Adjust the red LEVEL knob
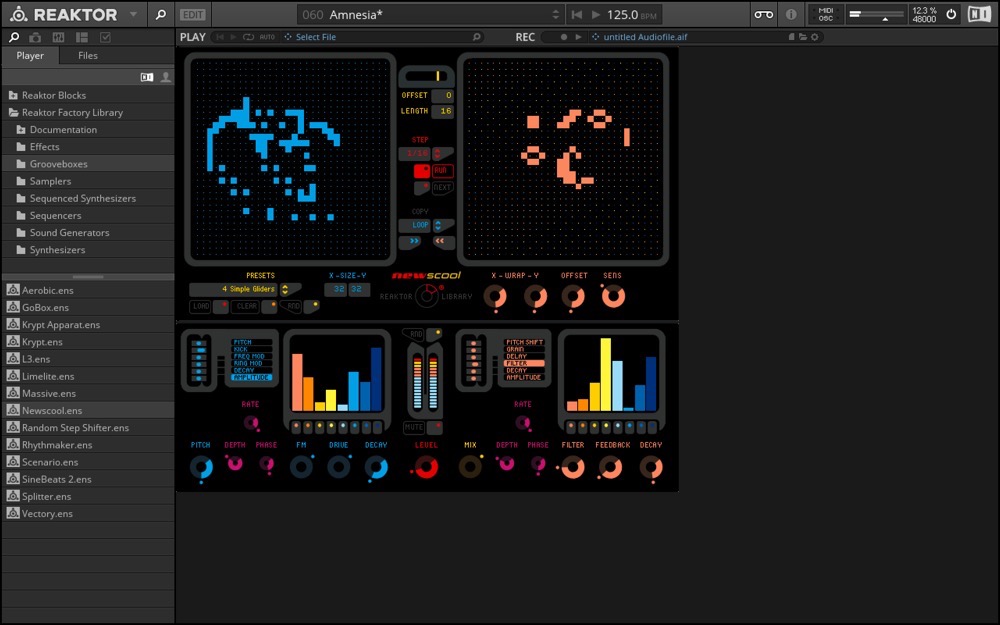The width and height of the screenshot is (1000, 625). 426,467
